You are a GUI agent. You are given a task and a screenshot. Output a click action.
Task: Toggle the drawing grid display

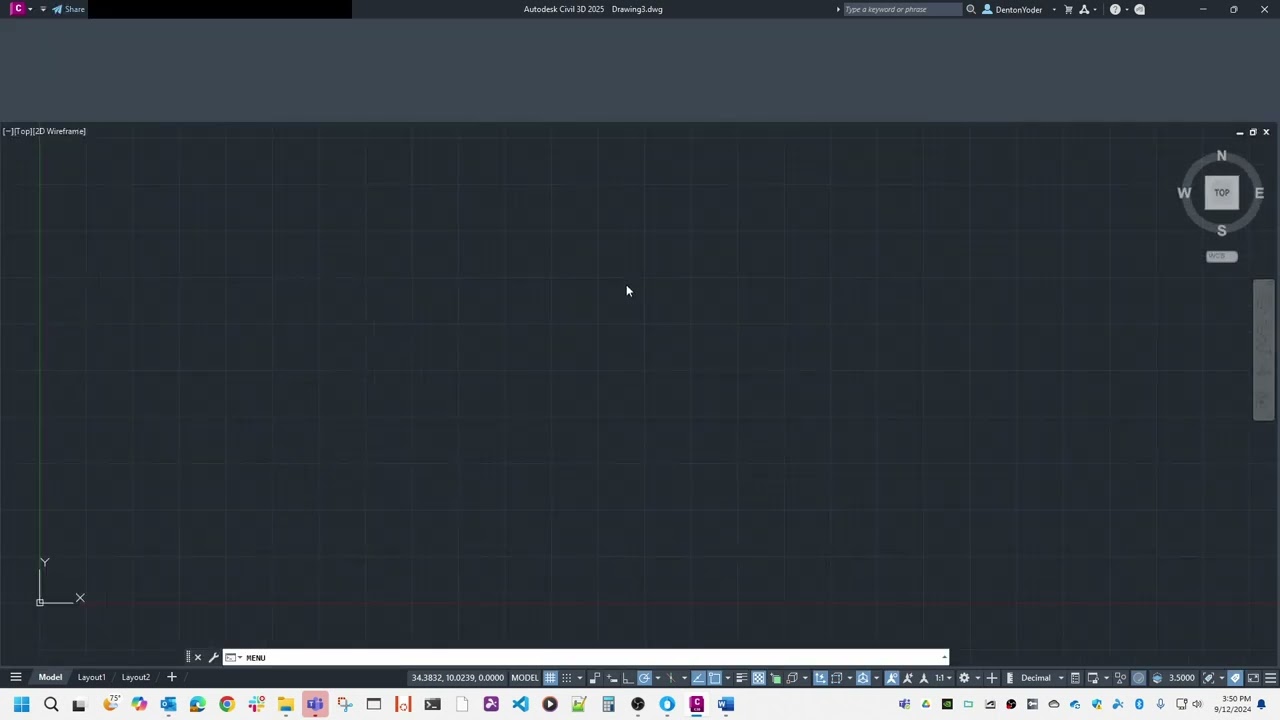[x=550, y=678]
